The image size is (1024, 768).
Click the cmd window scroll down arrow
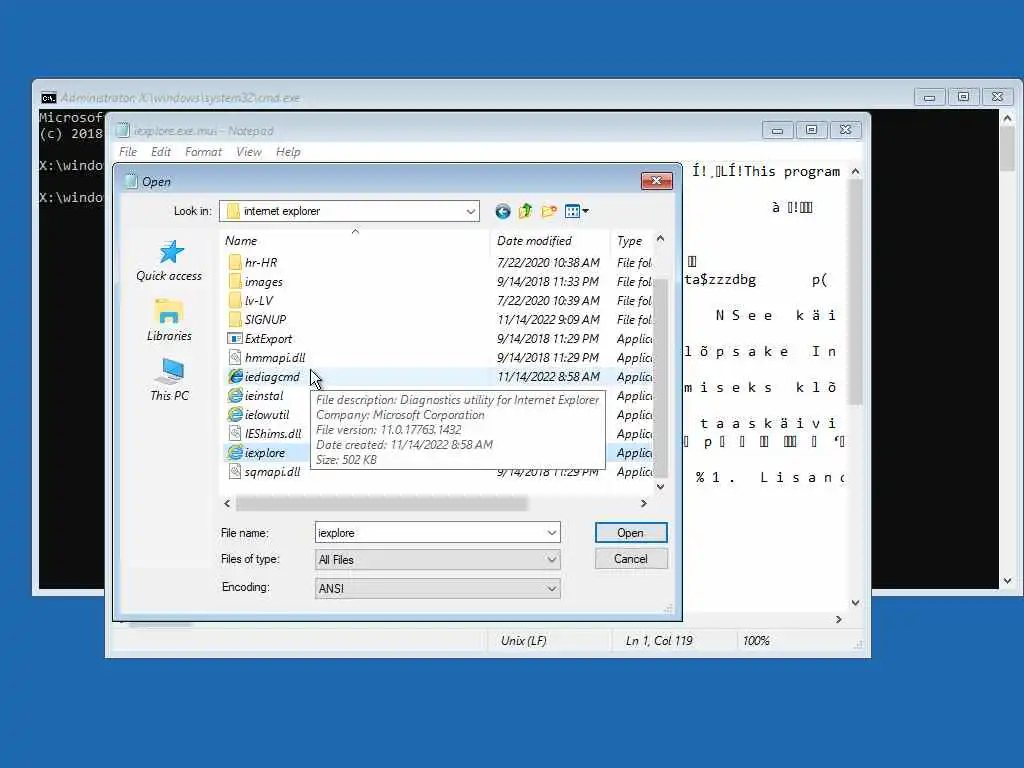[1007, 581]
